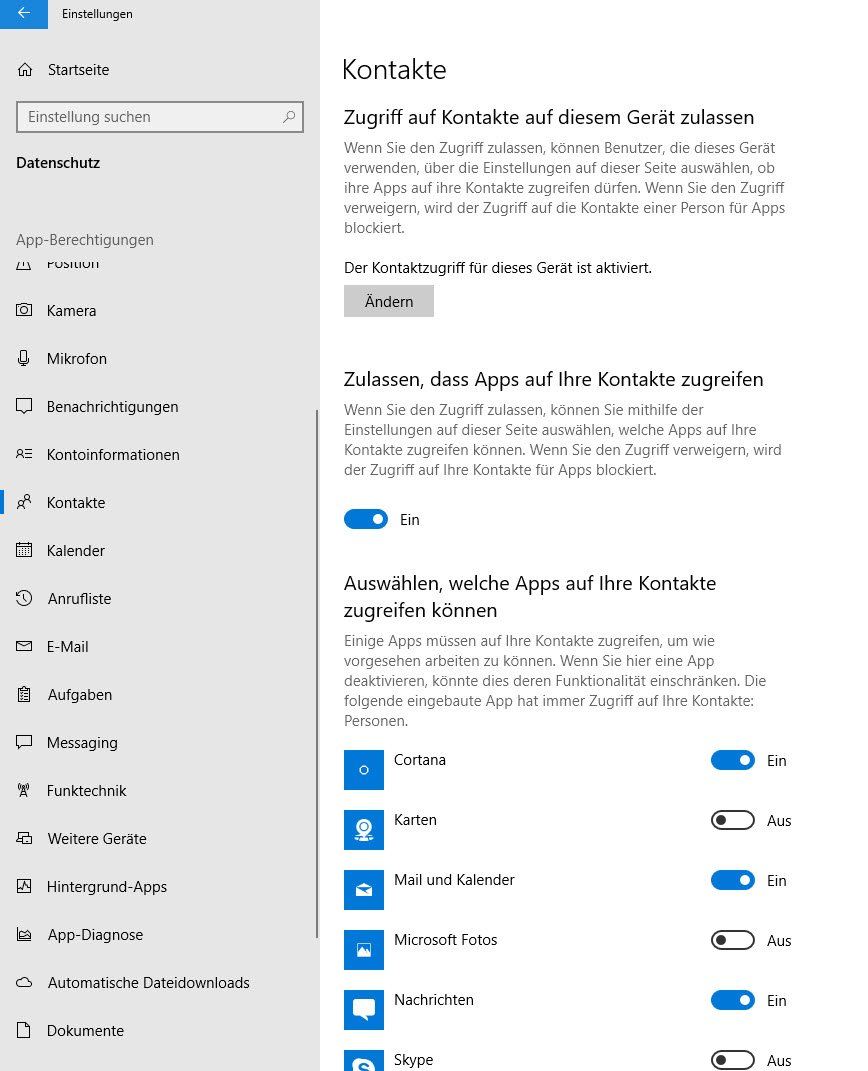Click the search magnifier icon
This screenshot has height=1071, width=868.
[x=289, y=117]
